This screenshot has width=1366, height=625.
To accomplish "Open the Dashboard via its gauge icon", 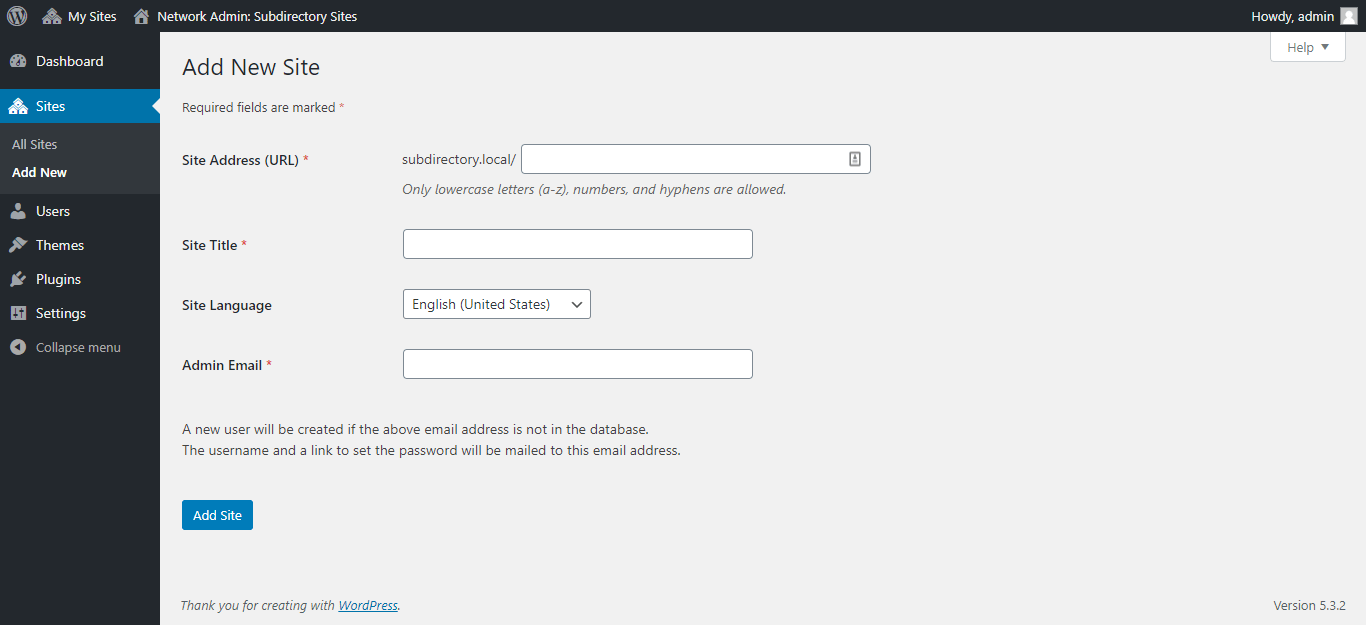I will [18, 61].
